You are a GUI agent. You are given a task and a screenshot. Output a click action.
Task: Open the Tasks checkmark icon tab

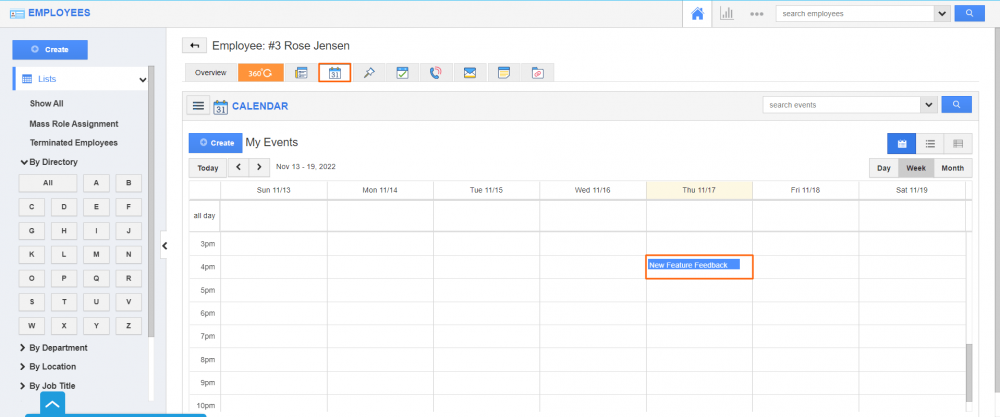(x=402, y=73)
